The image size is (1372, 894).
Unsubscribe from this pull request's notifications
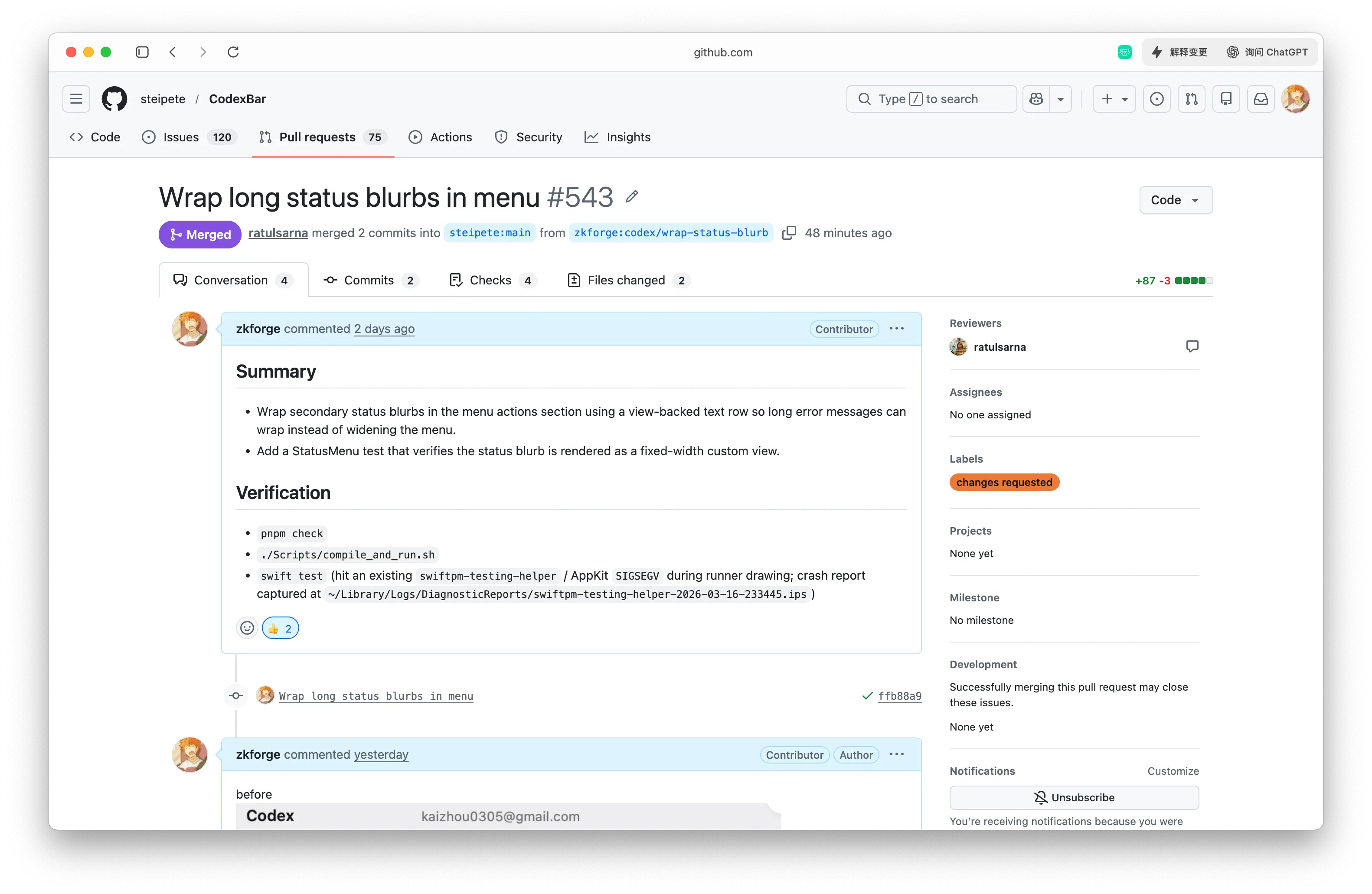(1074, 797)
